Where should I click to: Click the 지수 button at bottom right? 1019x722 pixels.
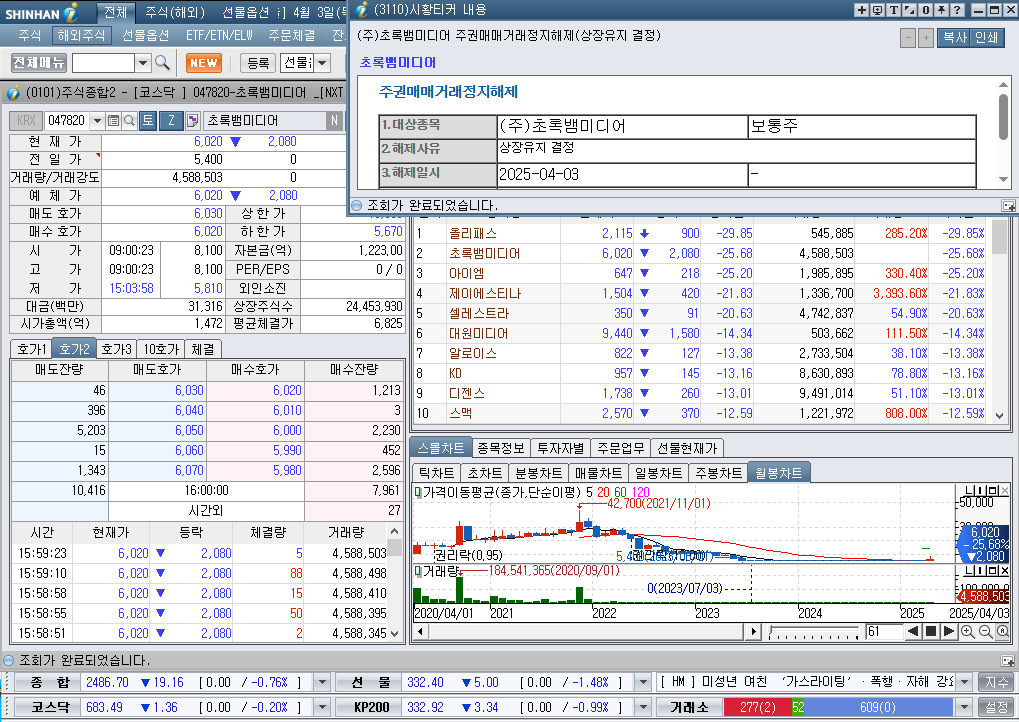(996, 682)
